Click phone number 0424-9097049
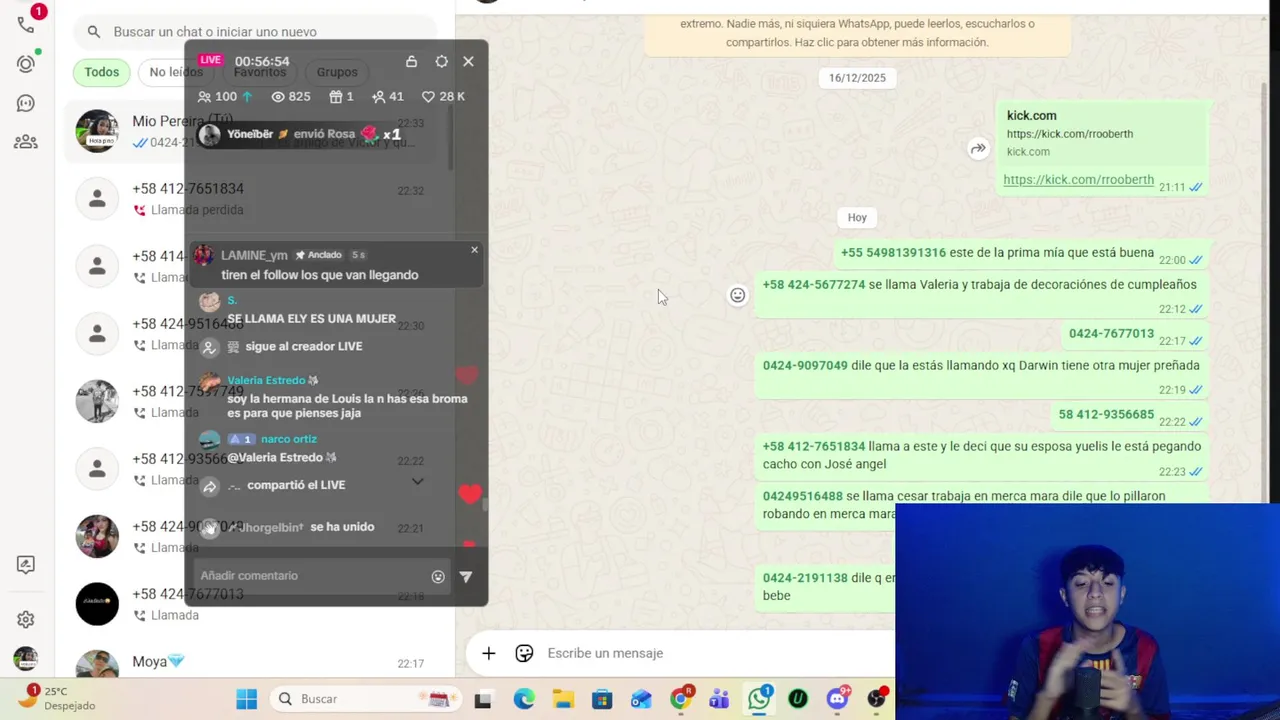1280x720 pixels. [805, 366]
